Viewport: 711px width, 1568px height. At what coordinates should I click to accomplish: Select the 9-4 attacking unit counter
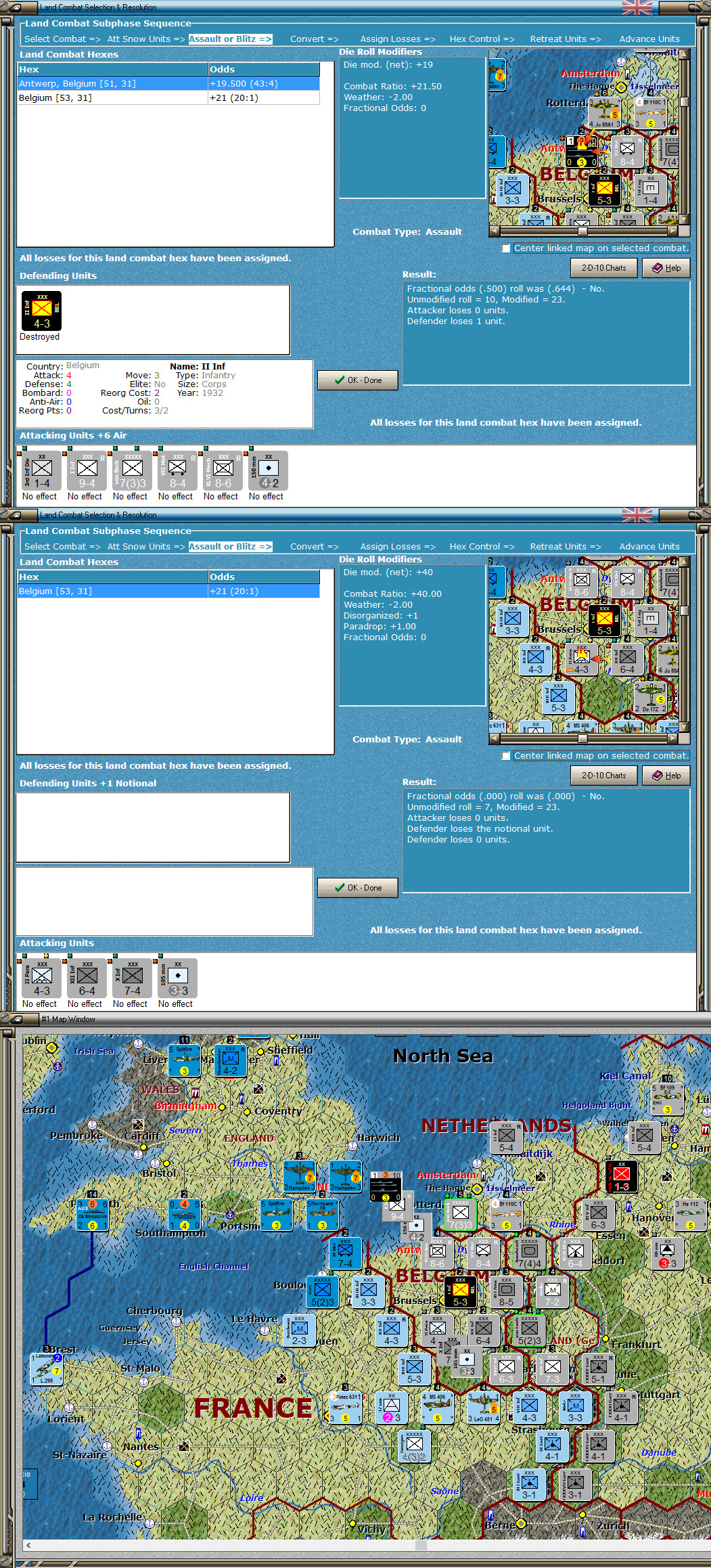[x=87, y=471]
